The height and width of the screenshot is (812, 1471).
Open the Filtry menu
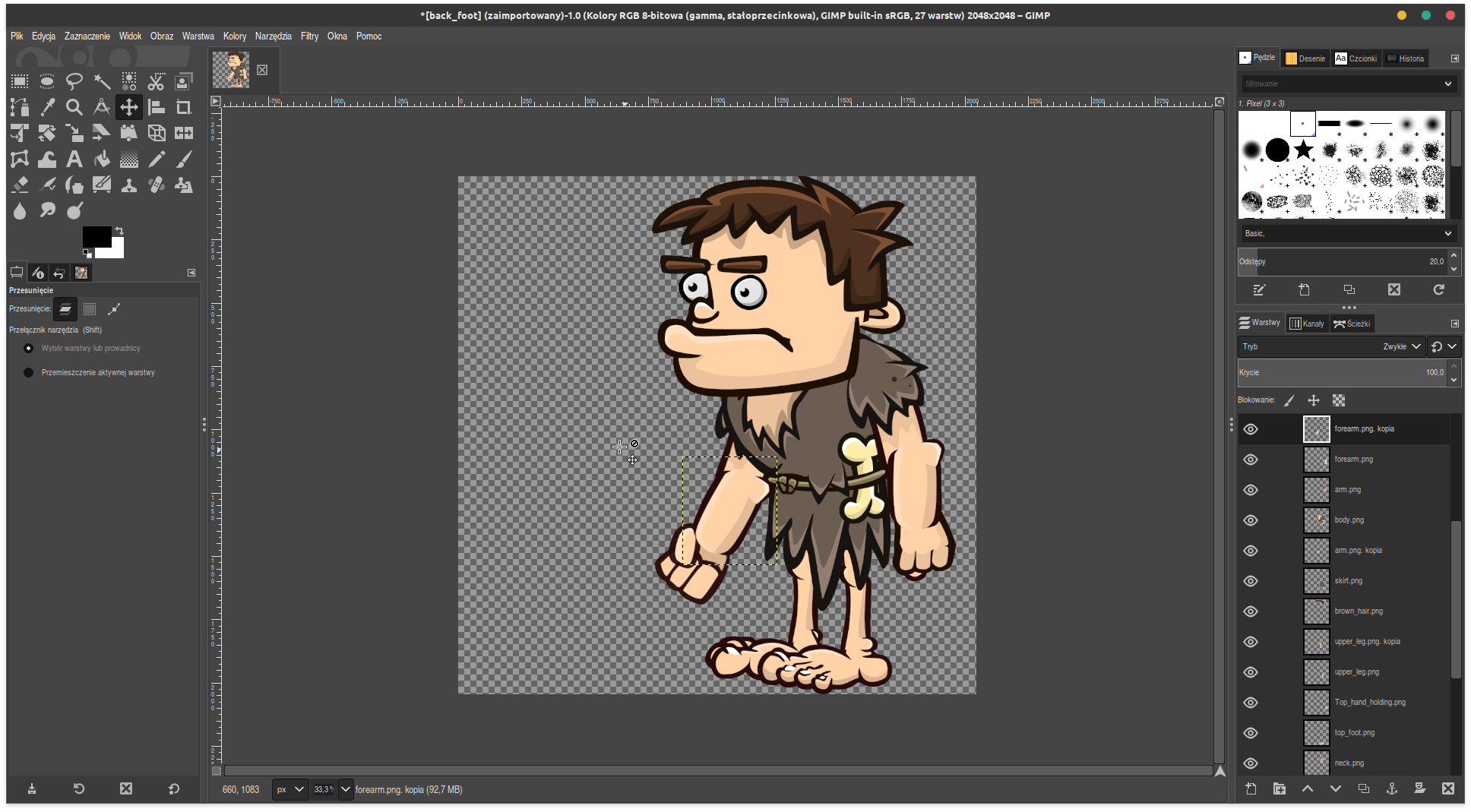pyautogui.click(x=309, y=36)
